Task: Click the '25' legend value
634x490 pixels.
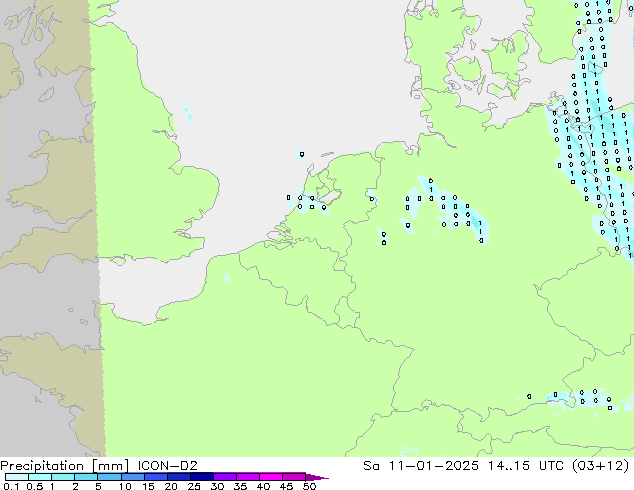Action: (x=194, y=486)
